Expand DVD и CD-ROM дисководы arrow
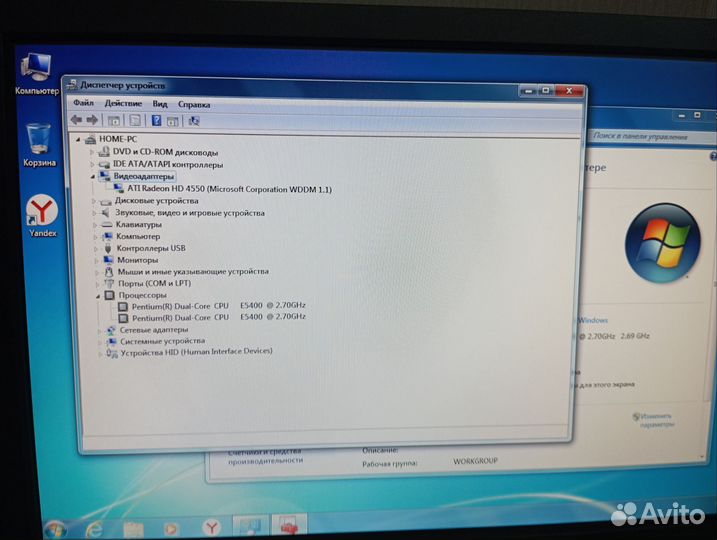The image size is (717, 540). (92, 151)
